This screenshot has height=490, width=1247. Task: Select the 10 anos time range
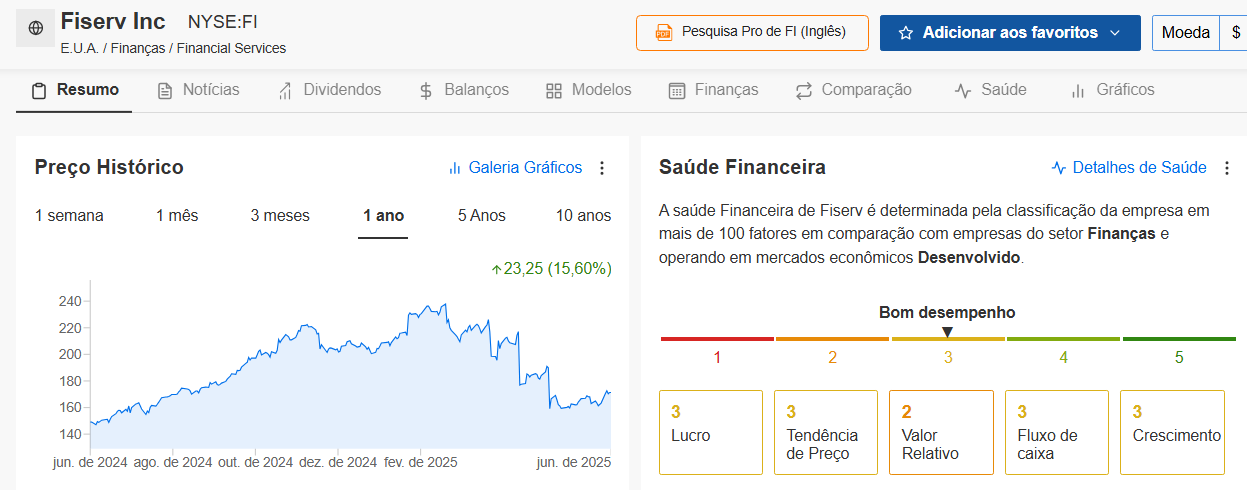coord(583,216)
